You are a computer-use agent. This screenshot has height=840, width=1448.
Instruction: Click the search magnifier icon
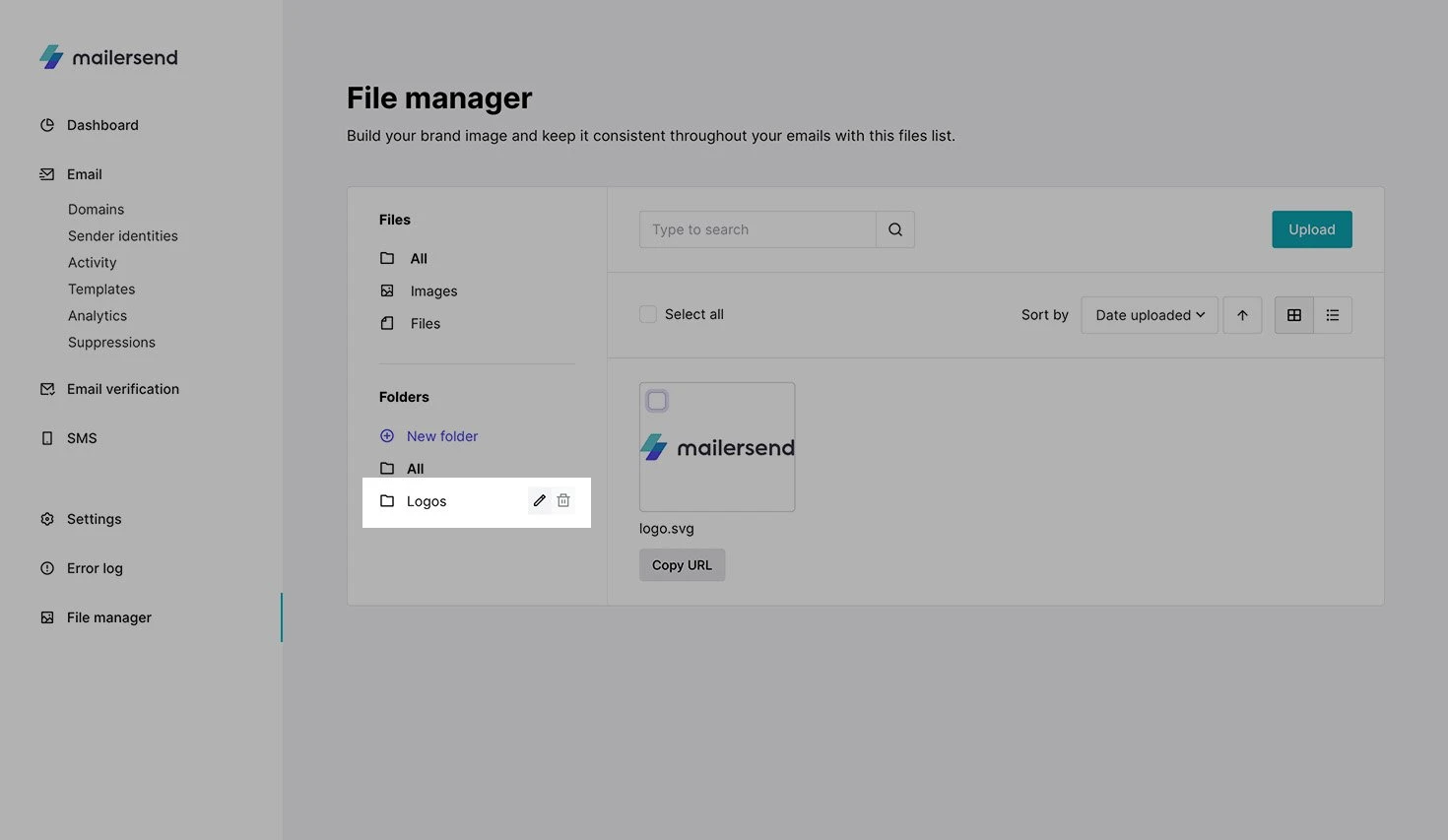895,229
